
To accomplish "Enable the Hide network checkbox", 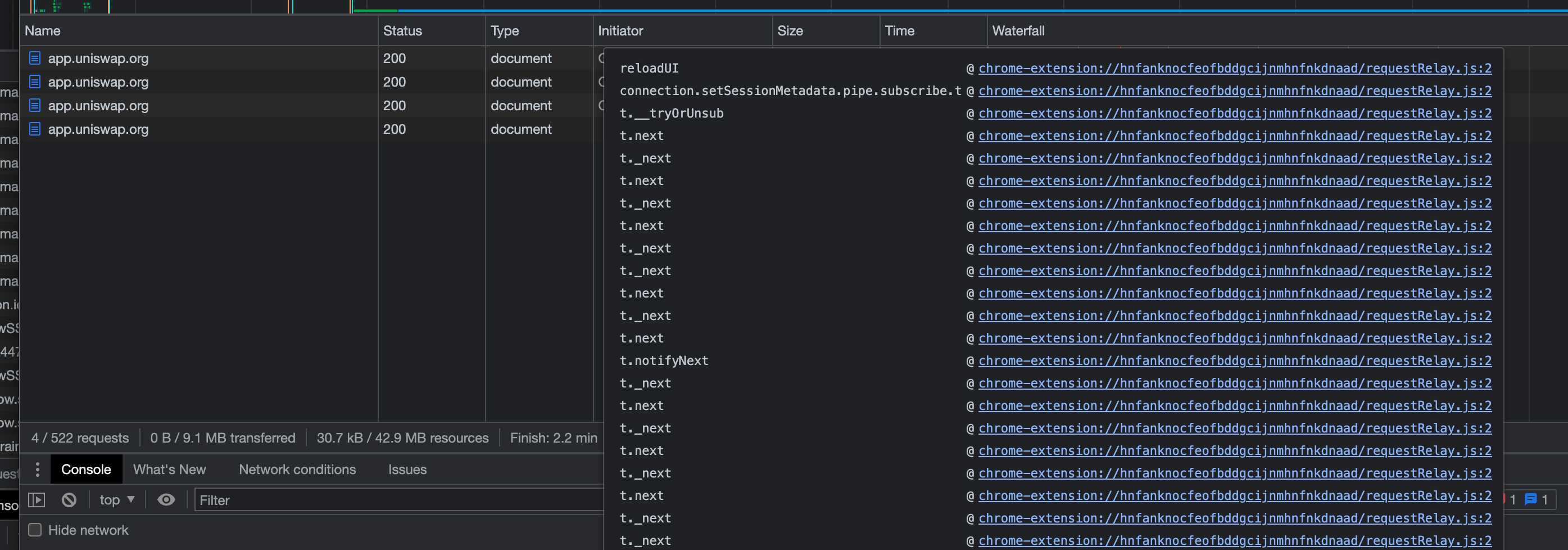I will pyautogui.click(x=35, y=530).
